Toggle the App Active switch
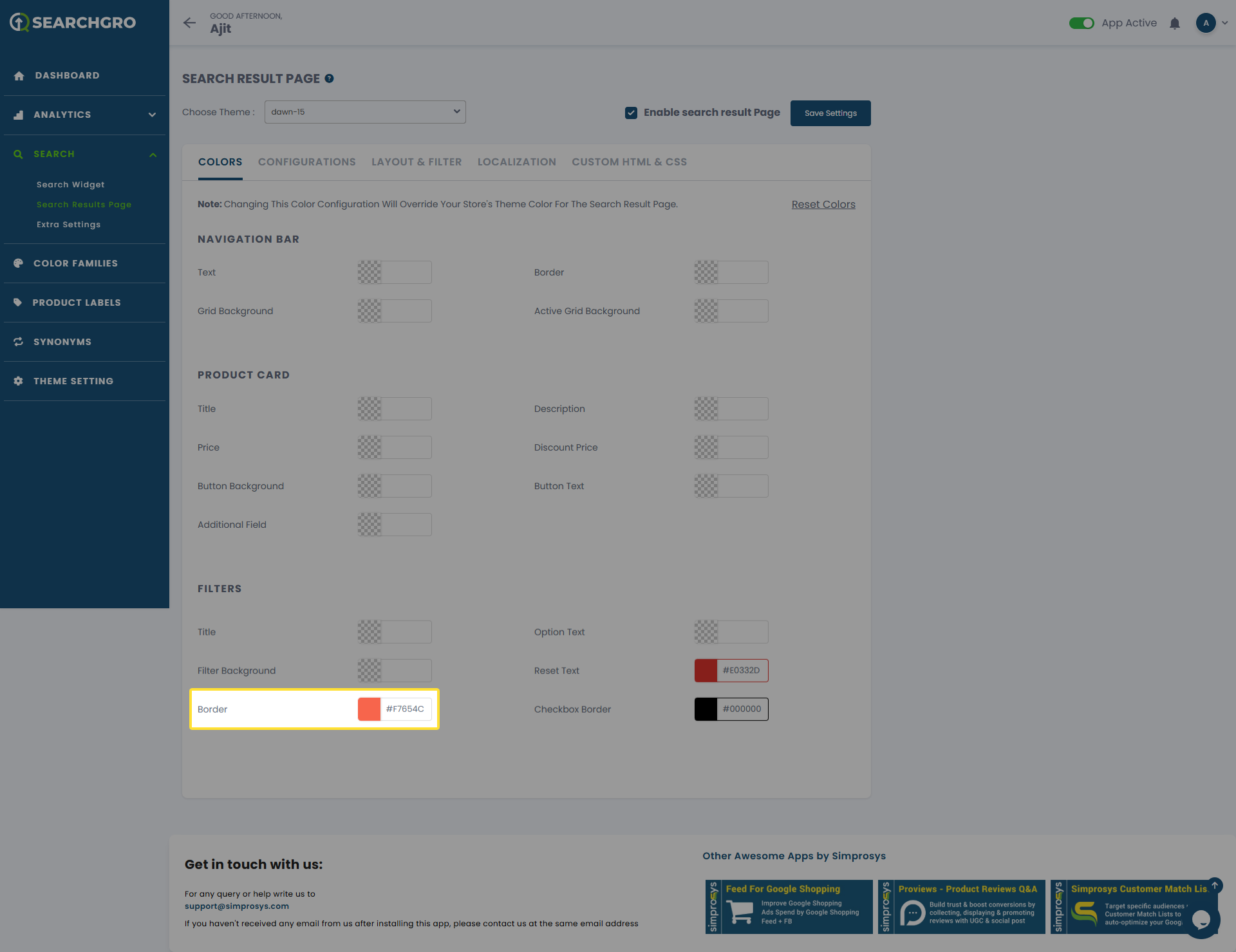 (1081, 23)
